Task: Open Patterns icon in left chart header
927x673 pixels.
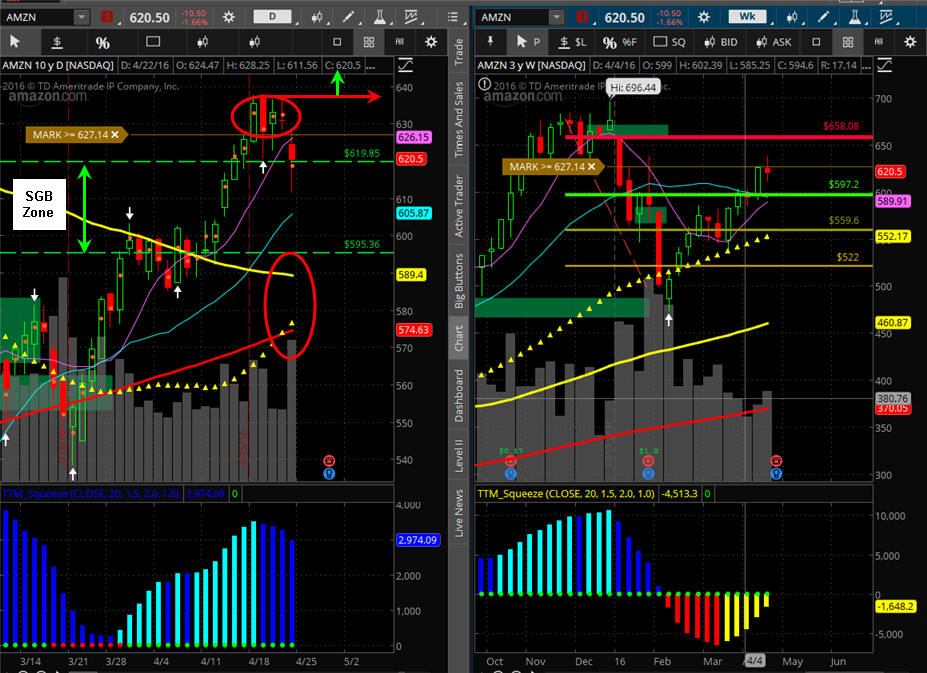Action: pos(411,17)
